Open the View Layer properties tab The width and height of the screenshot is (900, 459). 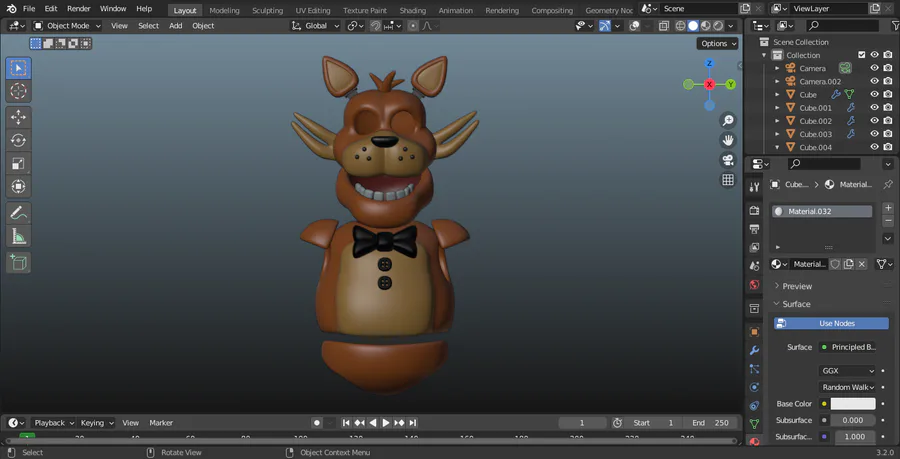pos(754,247)
